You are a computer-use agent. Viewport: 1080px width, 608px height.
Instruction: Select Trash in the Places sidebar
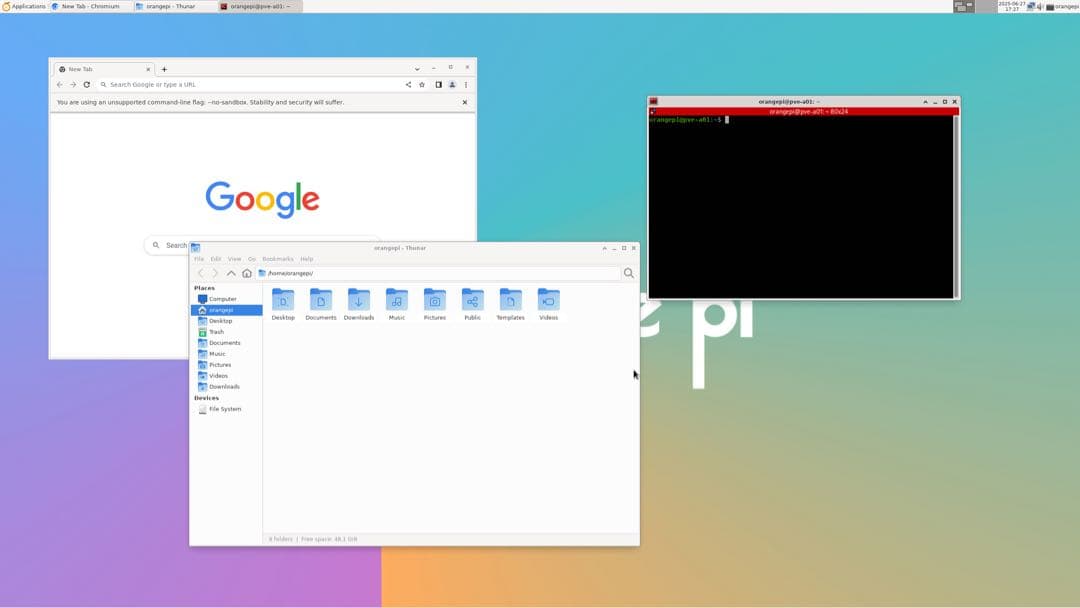tap(219, 331)
